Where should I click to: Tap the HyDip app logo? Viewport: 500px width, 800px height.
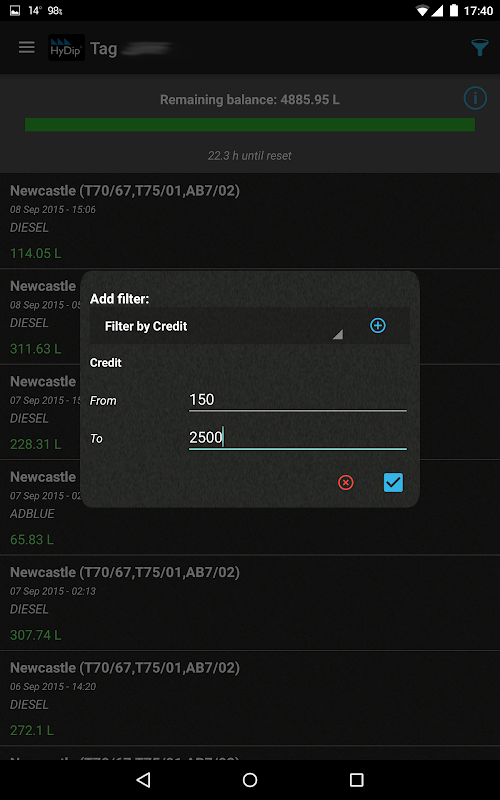pos(66,47)
